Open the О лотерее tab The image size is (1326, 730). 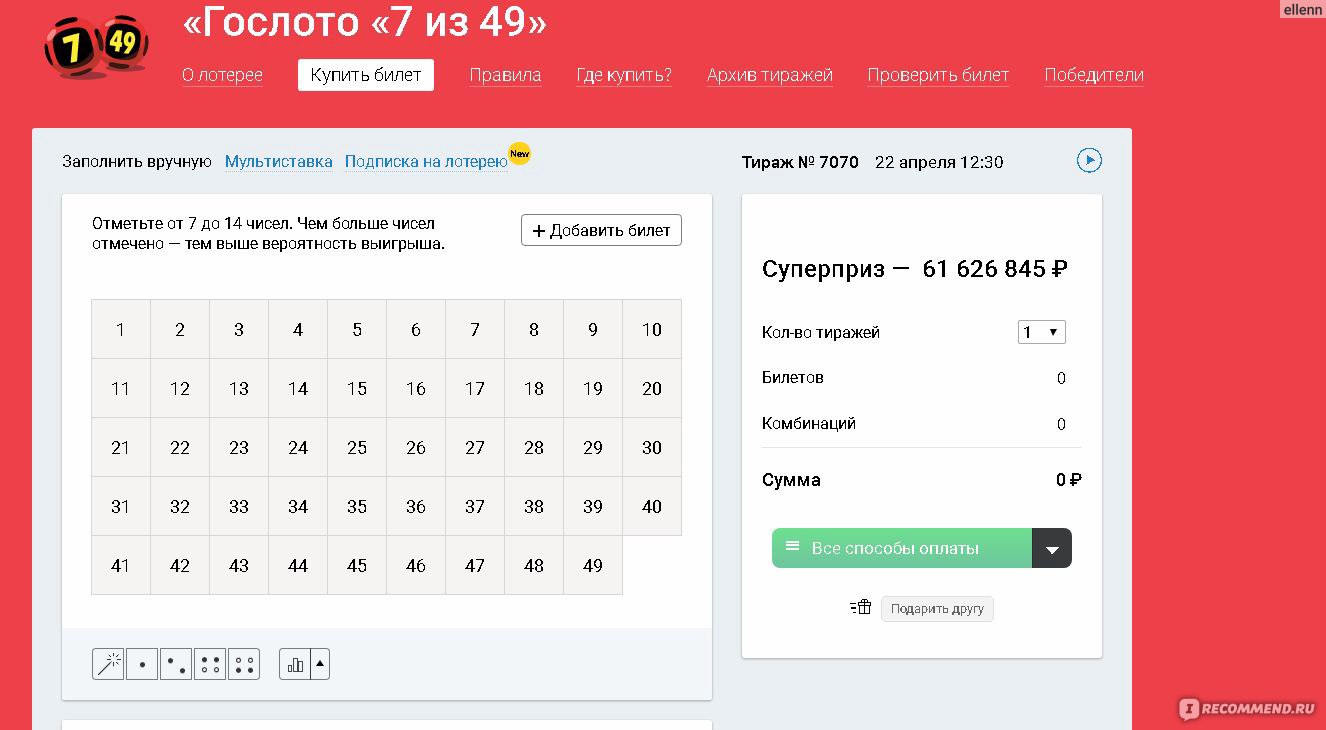222,75
